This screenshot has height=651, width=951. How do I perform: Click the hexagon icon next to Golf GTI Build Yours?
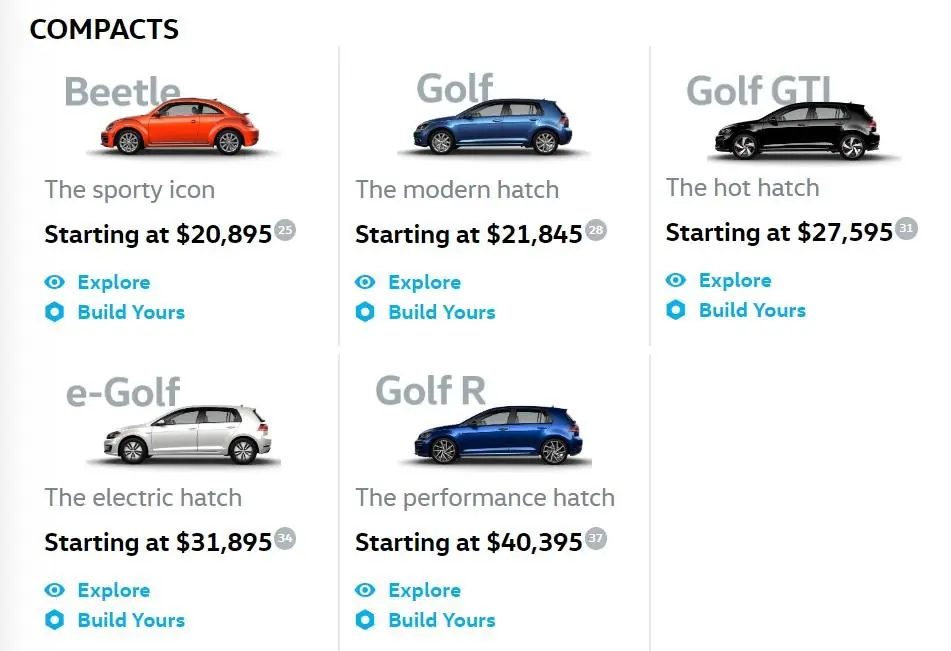[676, 310]
